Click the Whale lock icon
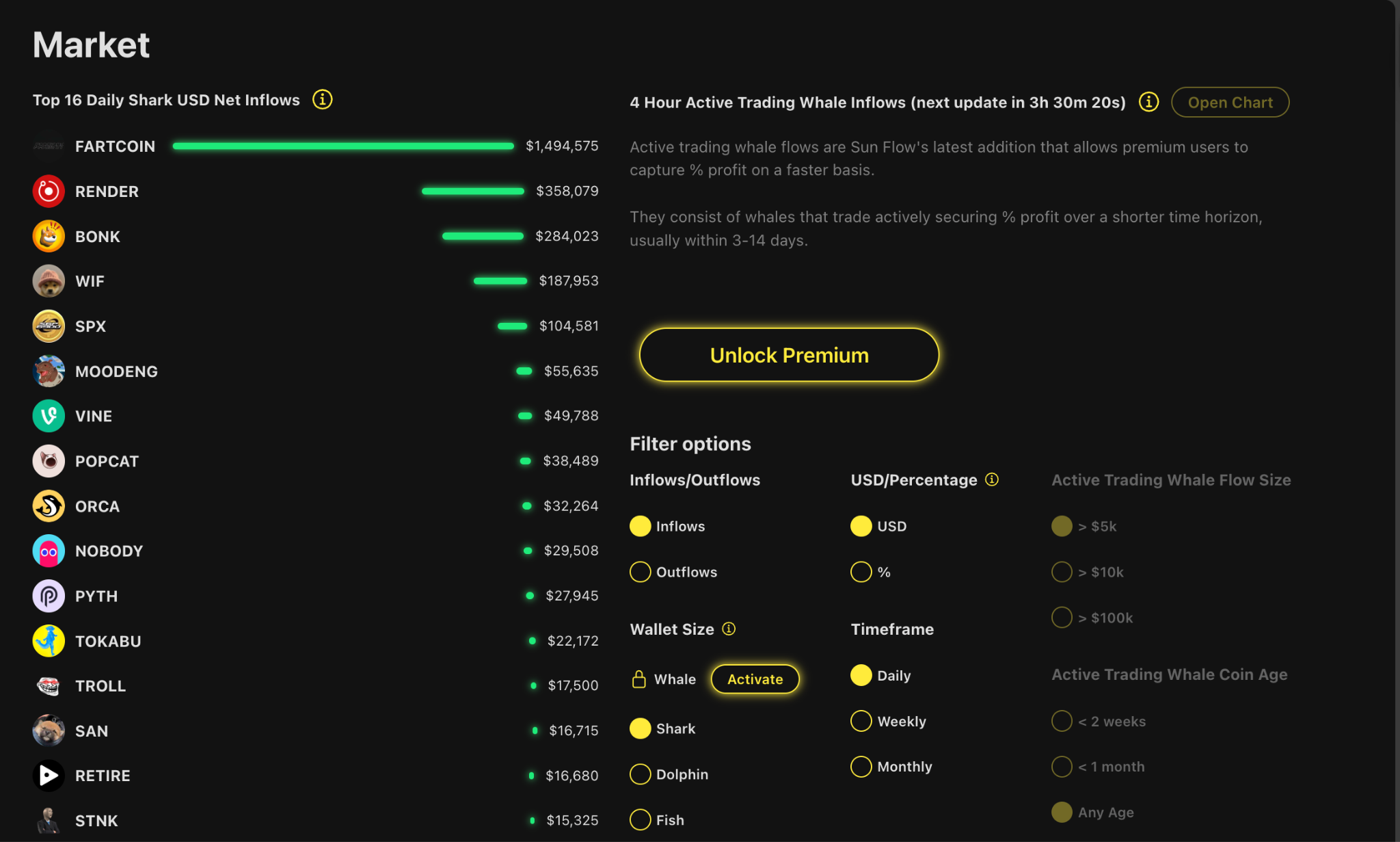The width and height of the screenshot is (1400, 842). click(639, 679)
